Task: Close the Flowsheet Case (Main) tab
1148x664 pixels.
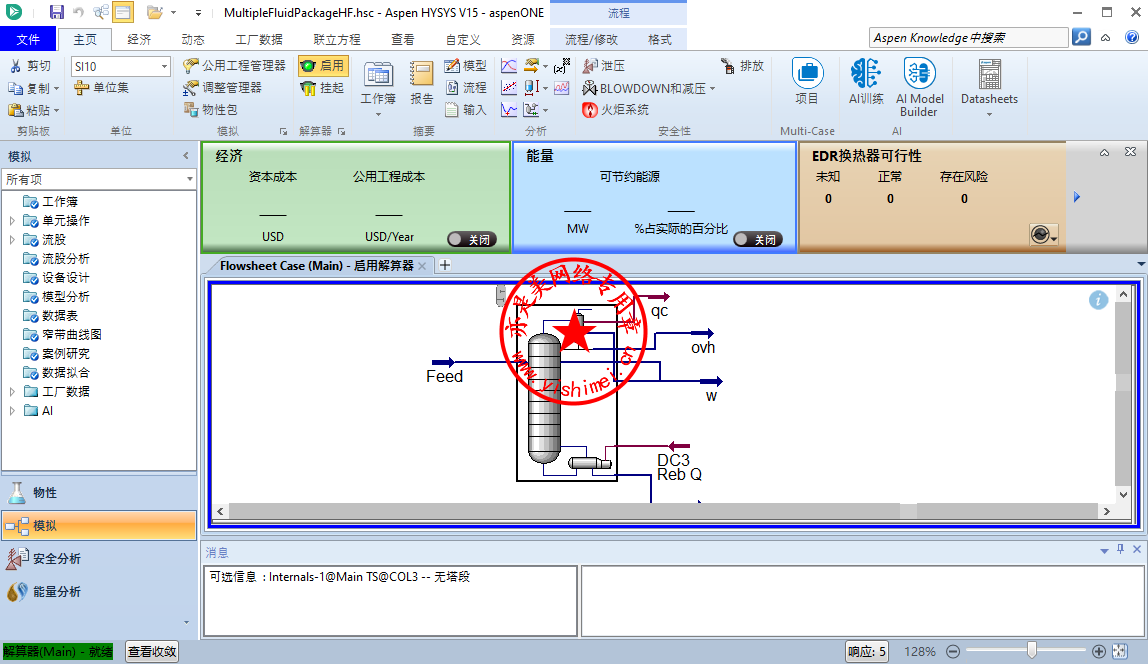Action: (422, 266)
